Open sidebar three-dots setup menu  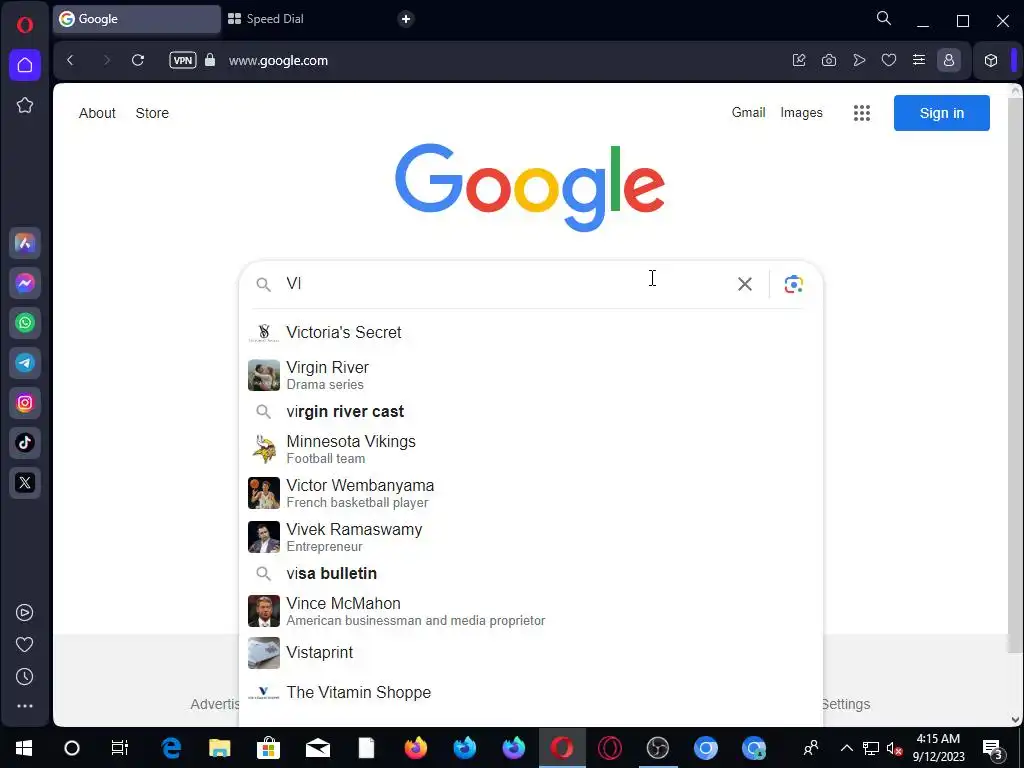24,706
